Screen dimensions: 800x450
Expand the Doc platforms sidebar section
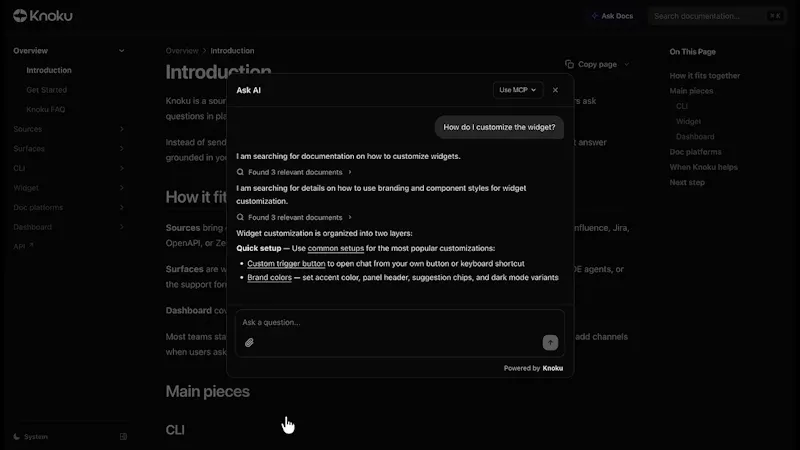(121, 208)
